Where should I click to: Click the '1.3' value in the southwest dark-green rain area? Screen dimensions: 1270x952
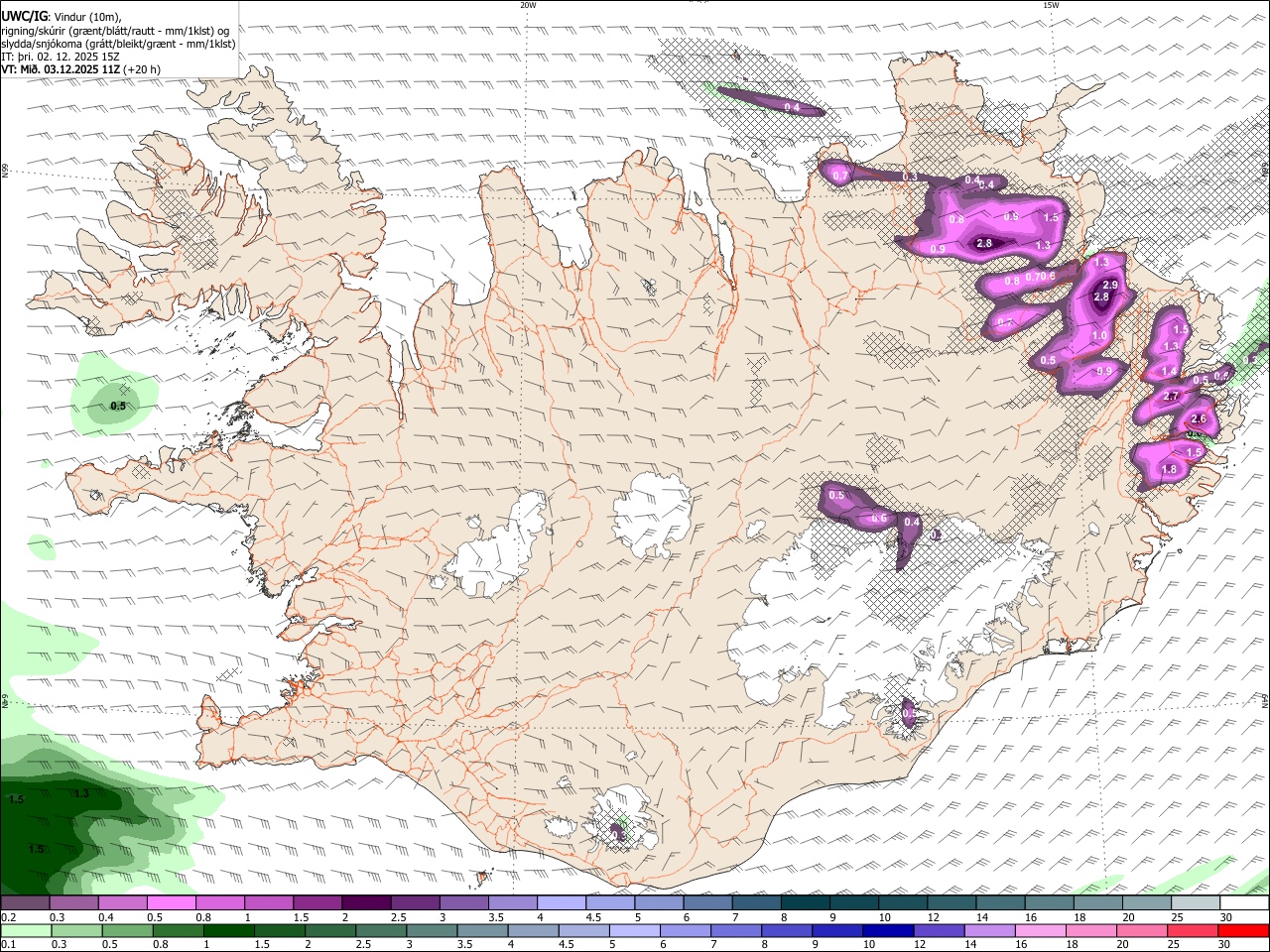coord(81,793)
